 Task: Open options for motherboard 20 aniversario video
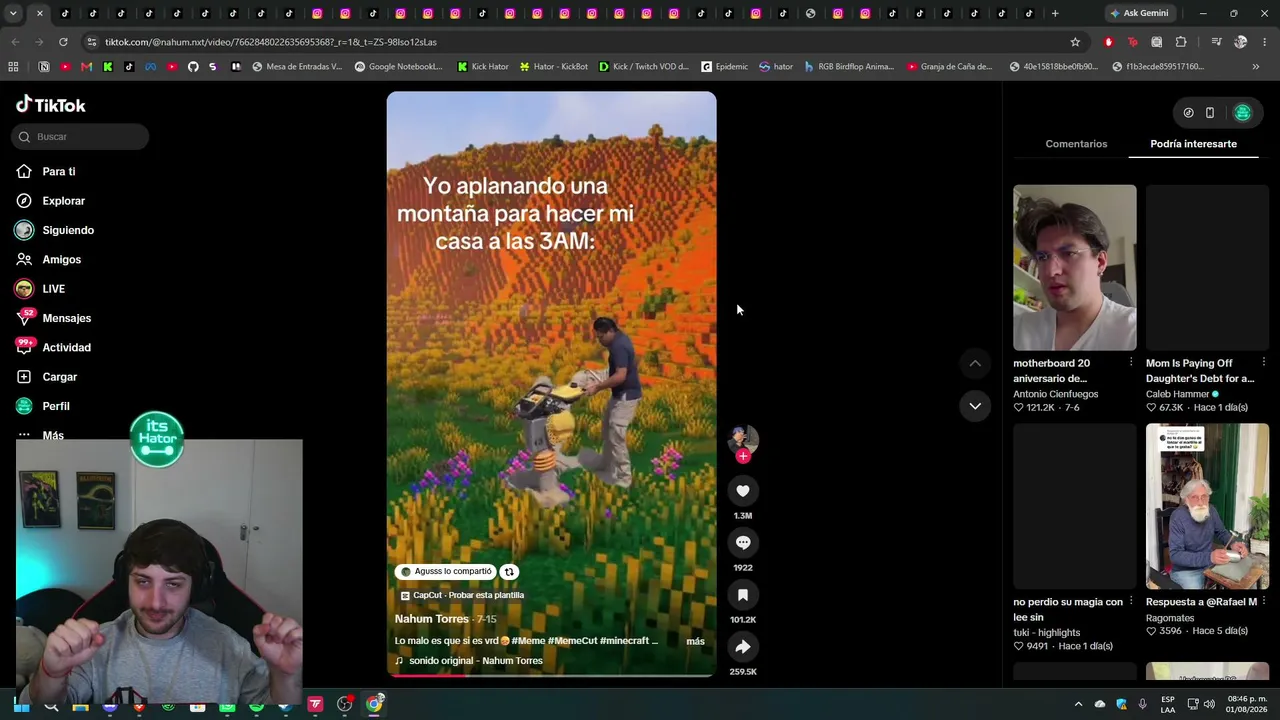tap(1131, 362)
